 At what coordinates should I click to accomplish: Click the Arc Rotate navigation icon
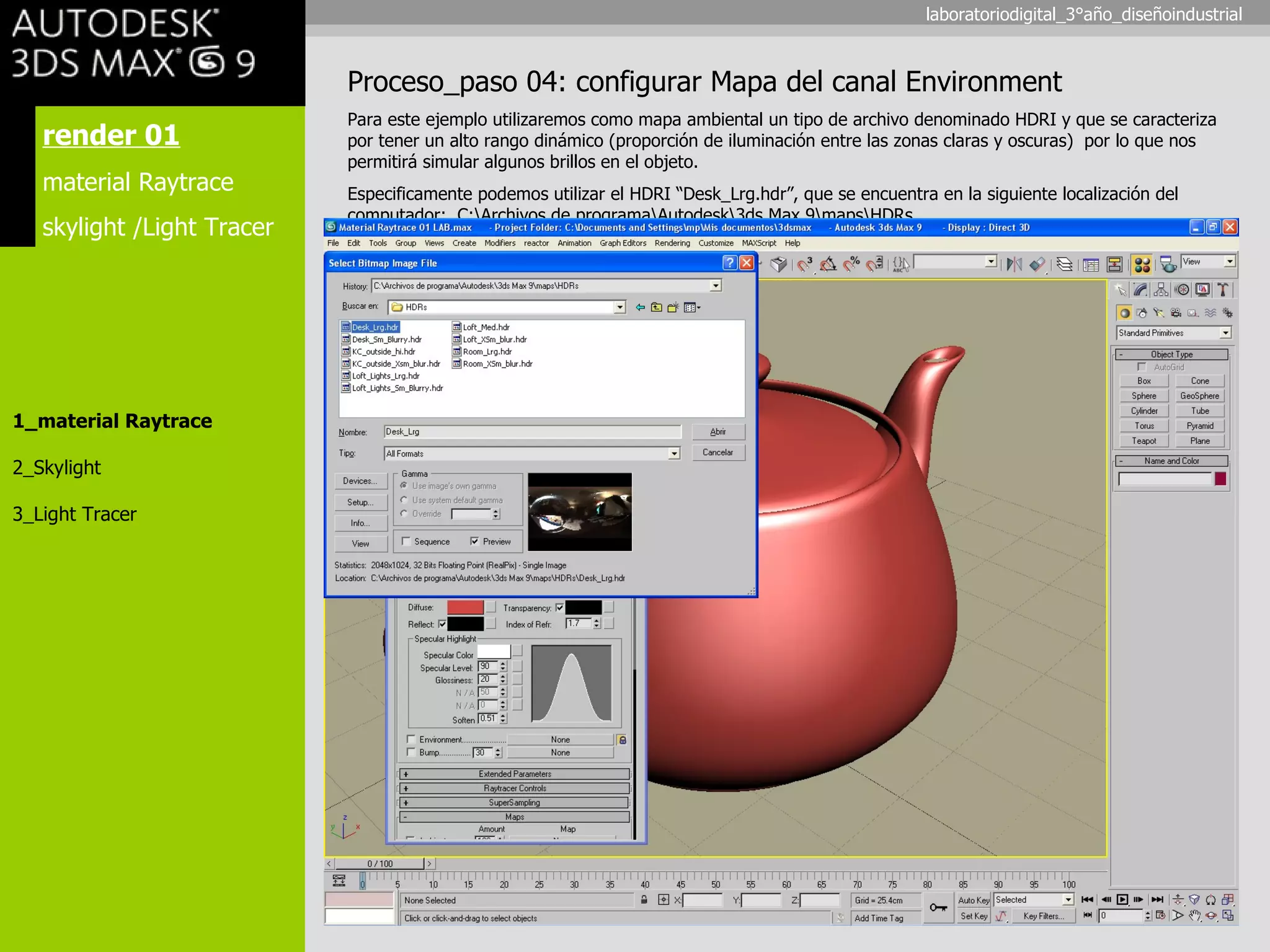(1211, 915)
